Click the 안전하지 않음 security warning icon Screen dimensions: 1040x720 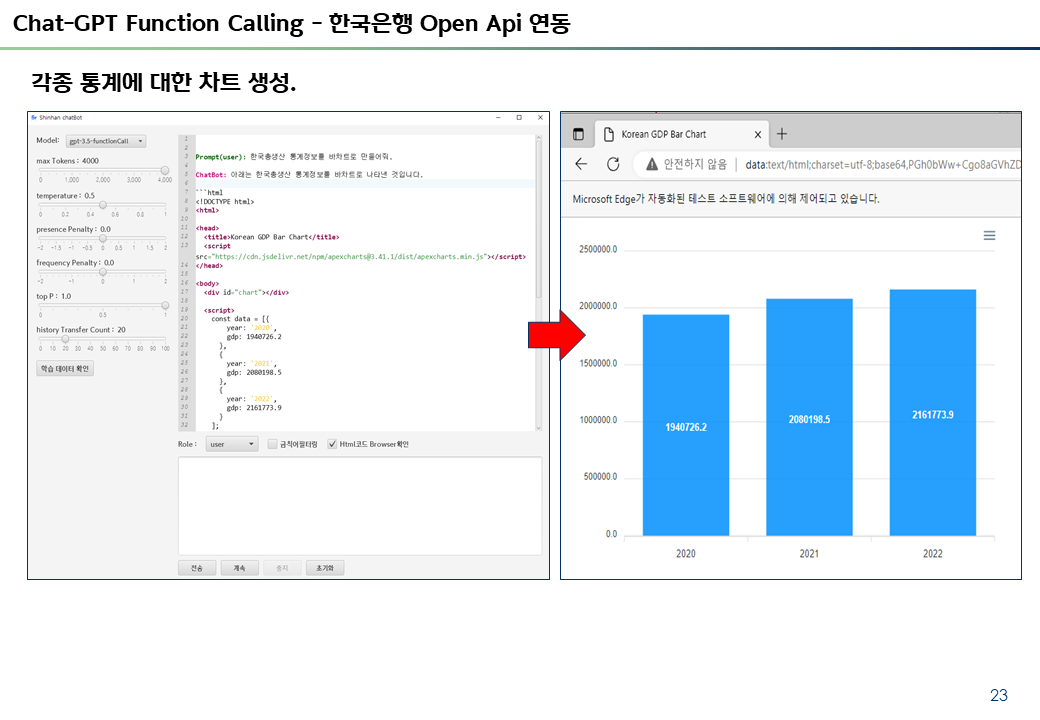pos(652,164)
